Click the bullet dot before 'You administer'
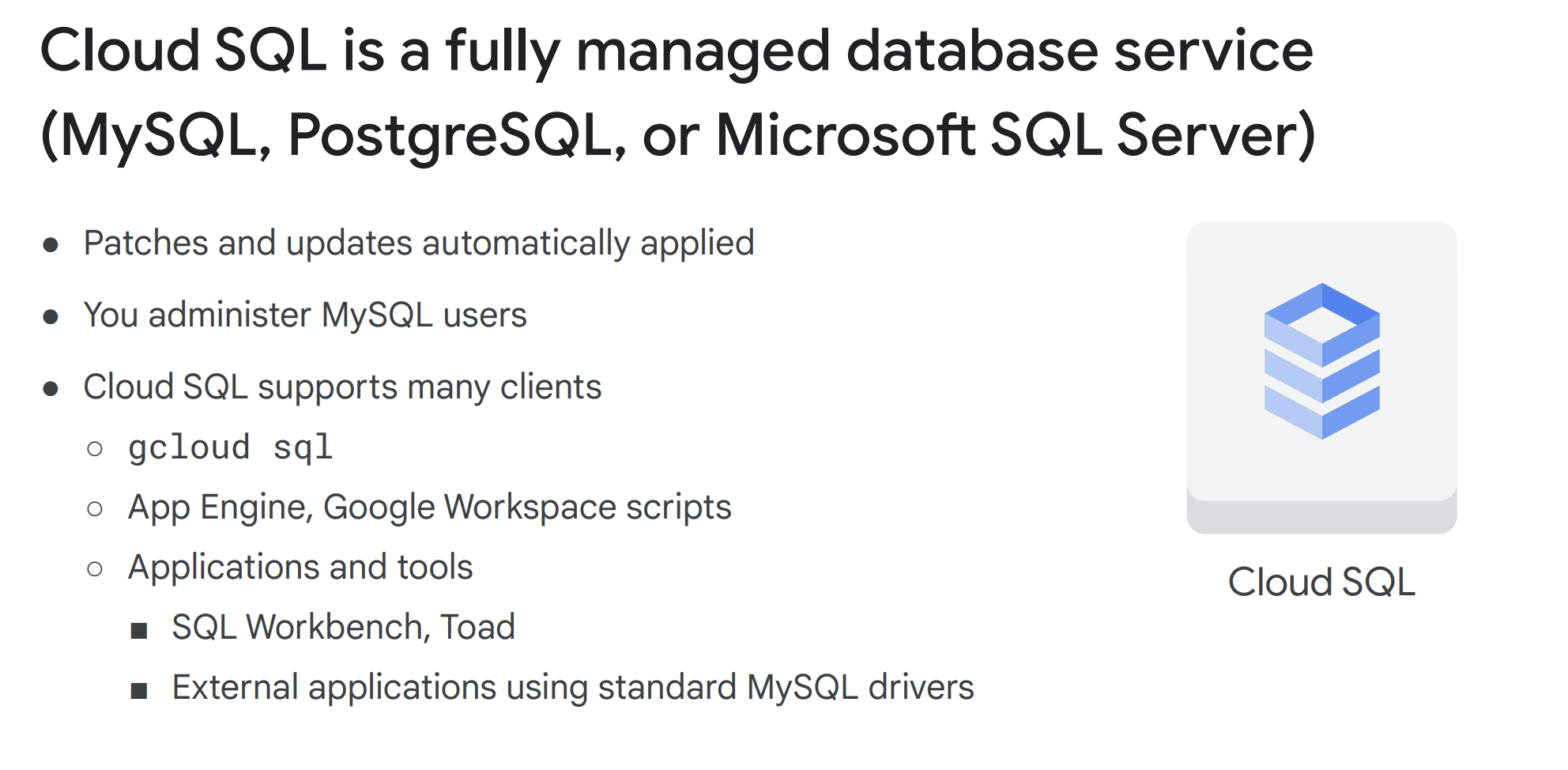The height and width of the screenshot is (770, 1568). [51, 317]
